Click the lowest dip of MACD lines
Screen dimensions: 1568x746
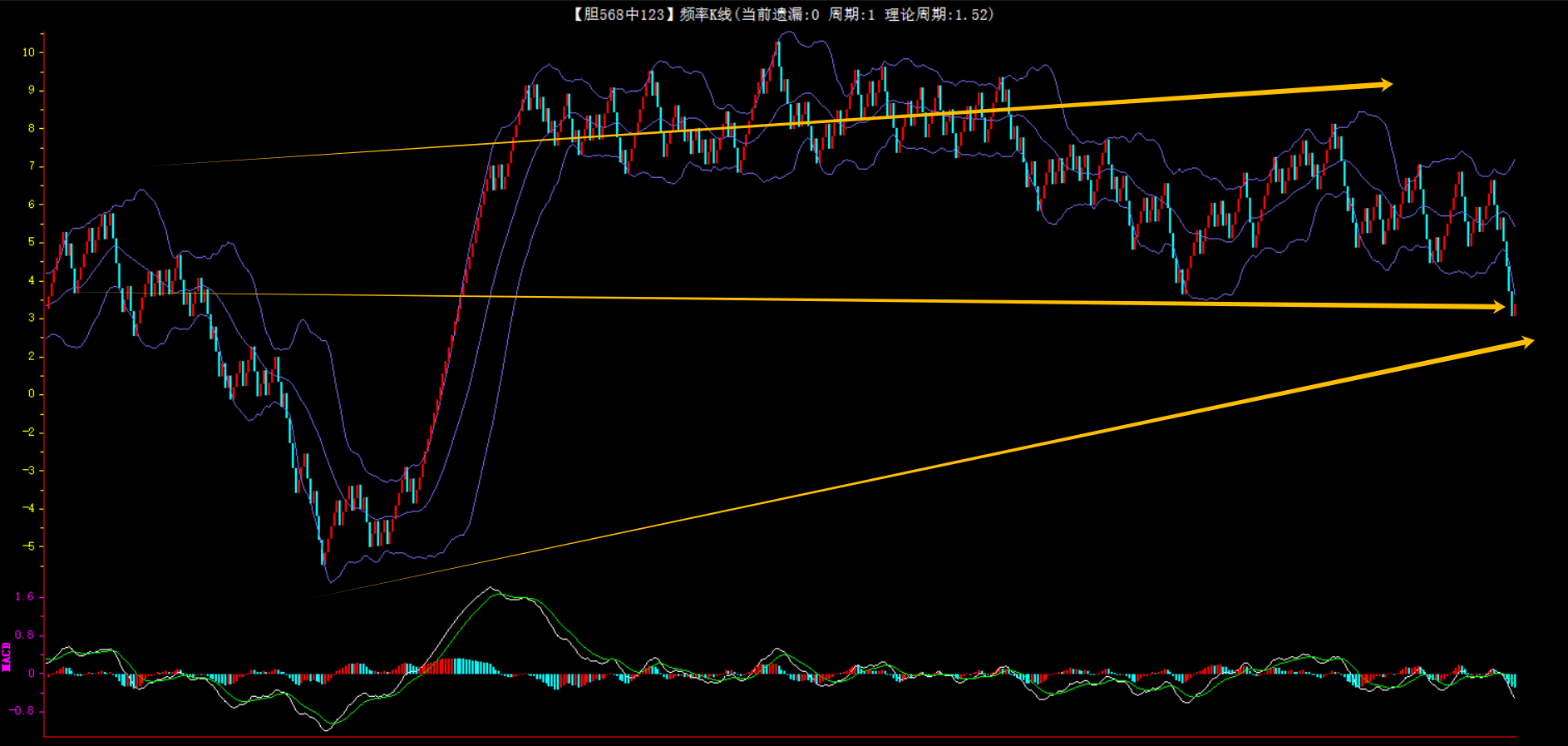[327, 729]
